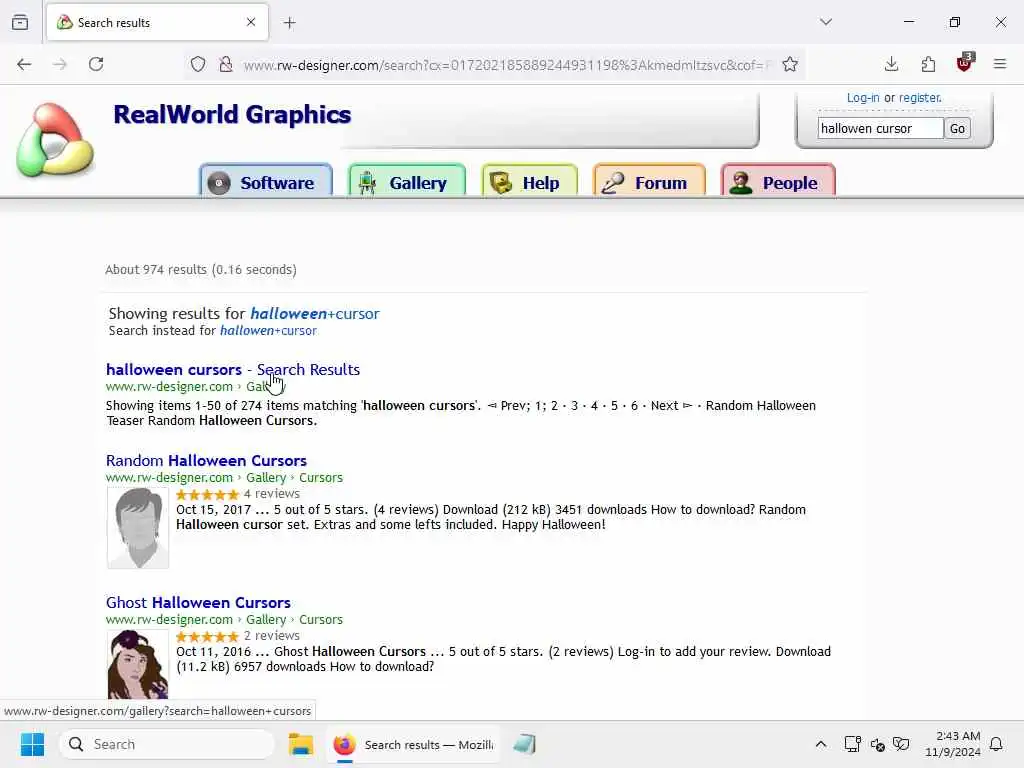Open the halloween+cursor corrected search link

(315, 313)
